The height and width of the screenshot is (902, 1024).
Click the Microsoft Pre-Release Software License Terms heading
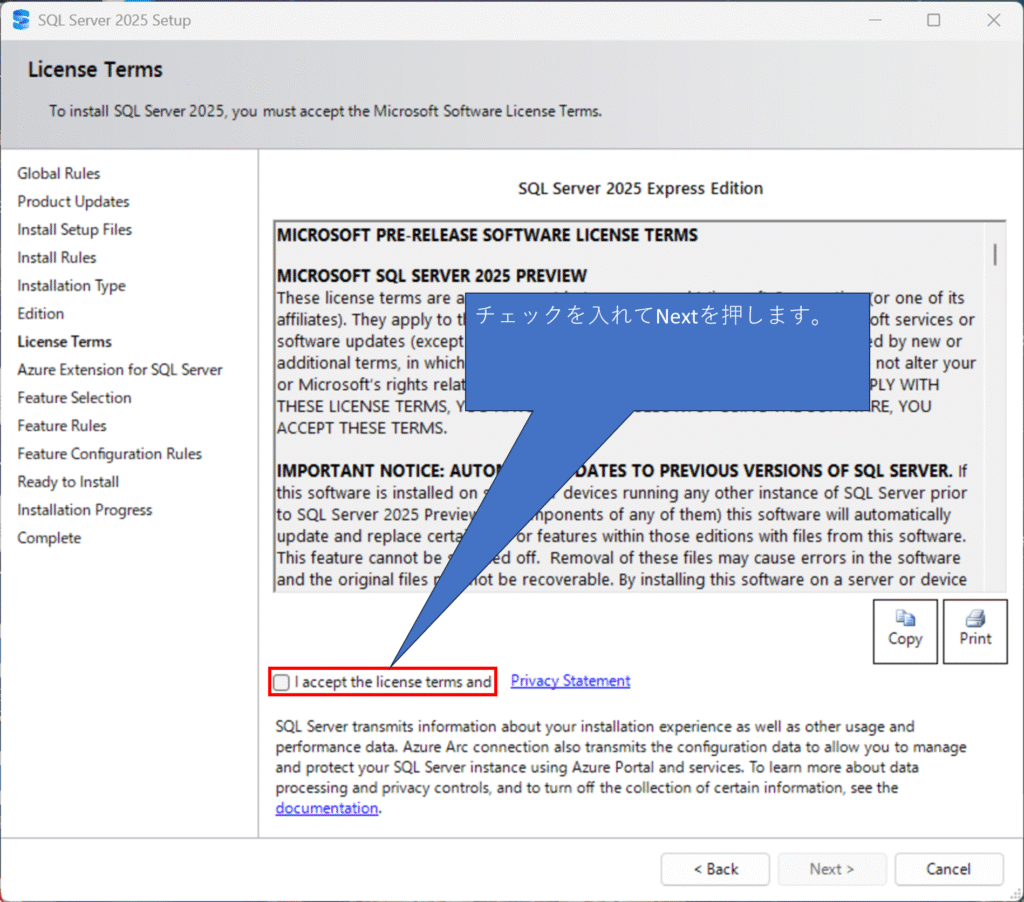[487, 235]
